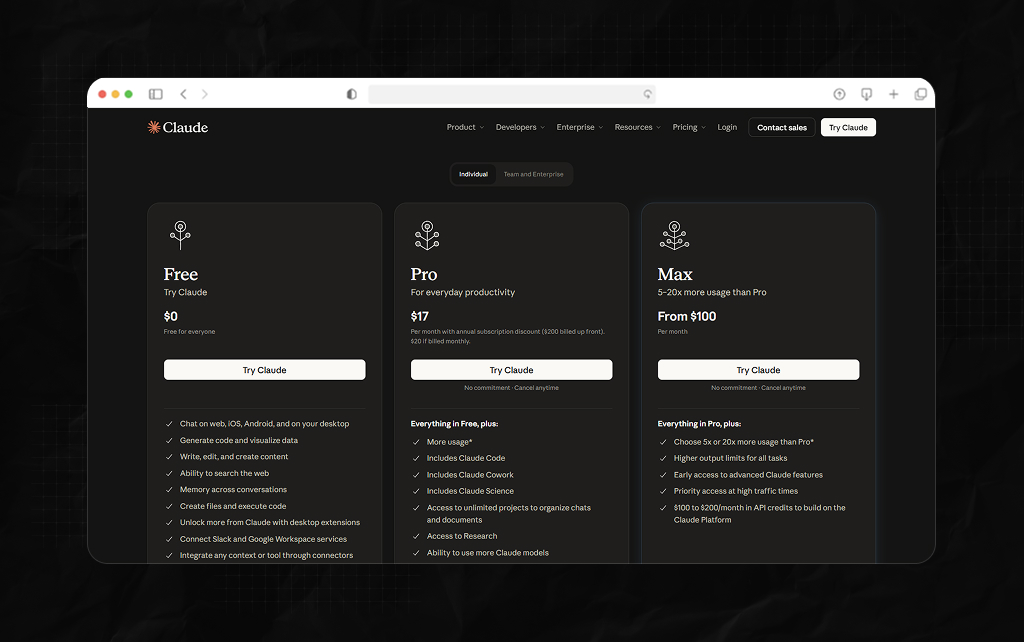Click "Includes Claude Cowork" feature text
The image size is (1024, 642).
pyautogui.click(x=470, y=475)
